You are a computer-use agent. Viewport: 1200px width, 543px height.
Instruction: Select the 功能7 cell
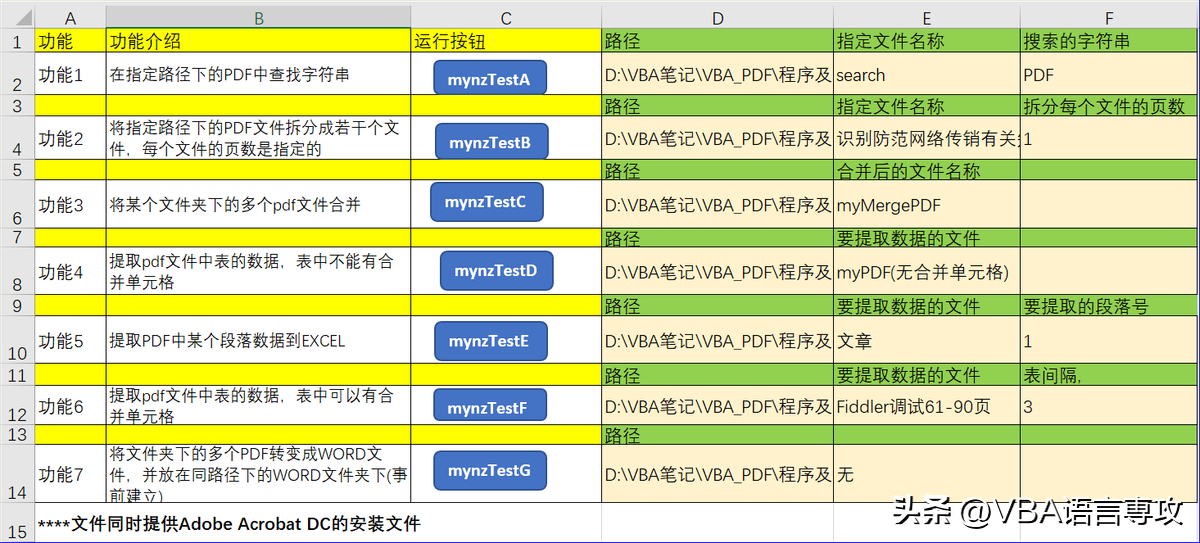pyautogui.click(x=70, y=473)
